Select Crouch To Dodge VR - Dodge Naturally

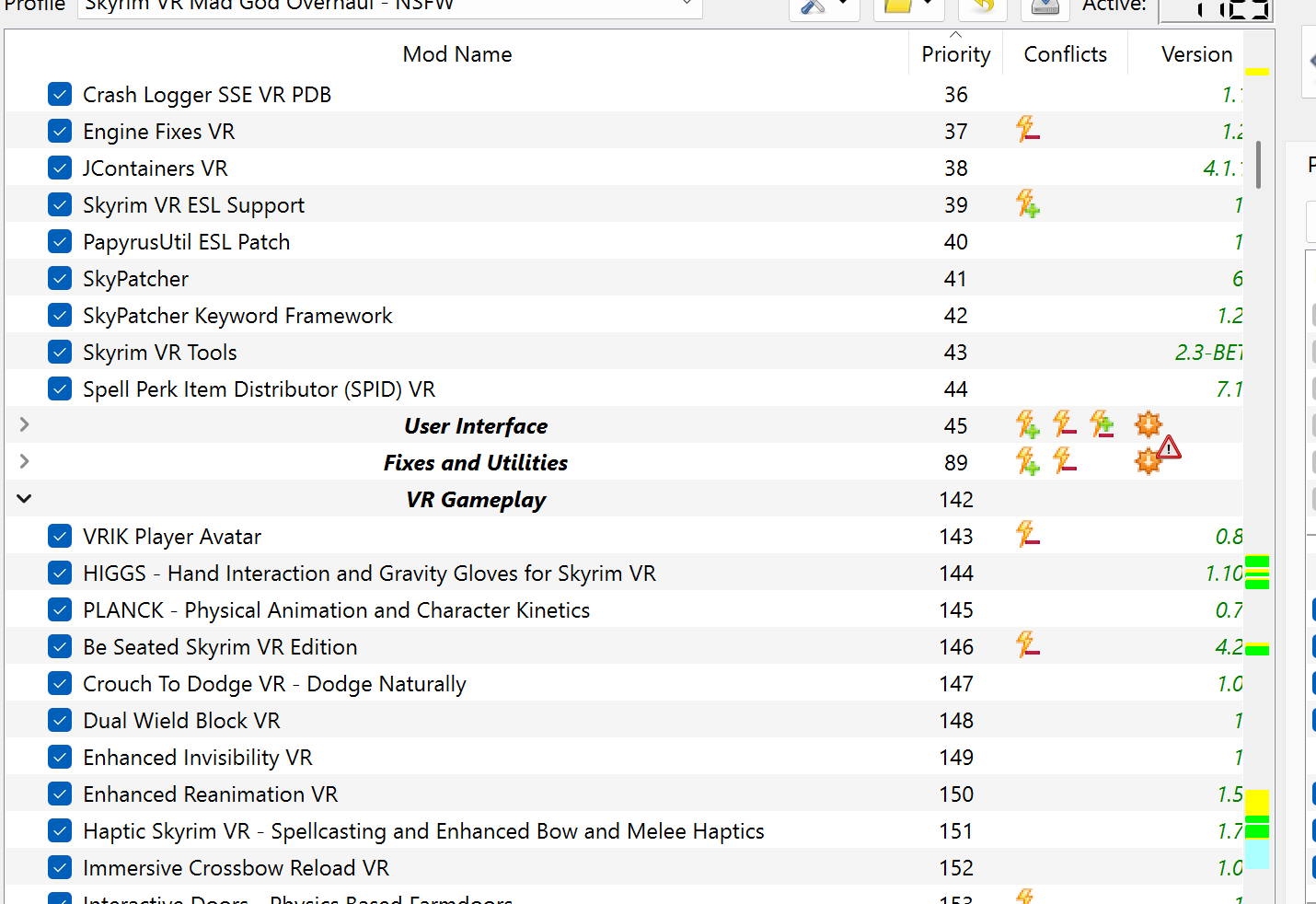click(274, 684)
